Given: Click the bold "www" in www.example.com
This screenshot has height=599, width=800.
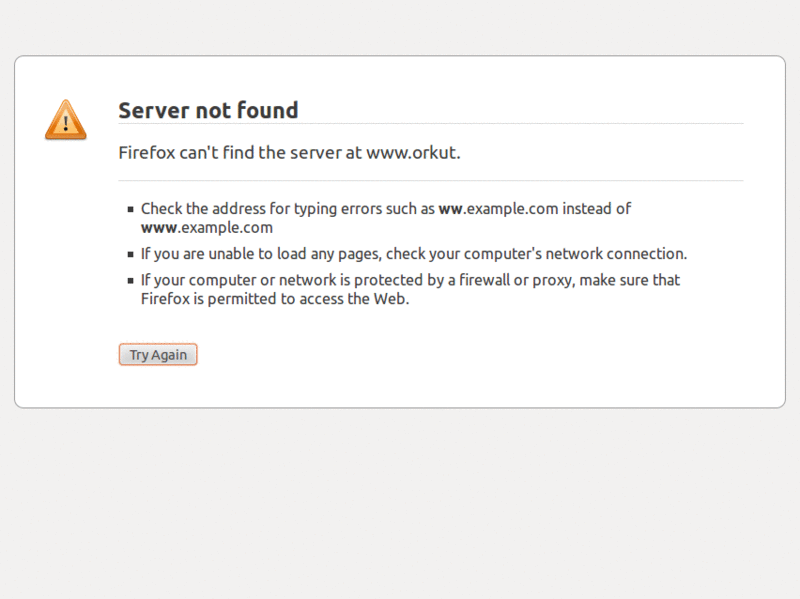Looking at the screenshot, I should click(159, 227).
